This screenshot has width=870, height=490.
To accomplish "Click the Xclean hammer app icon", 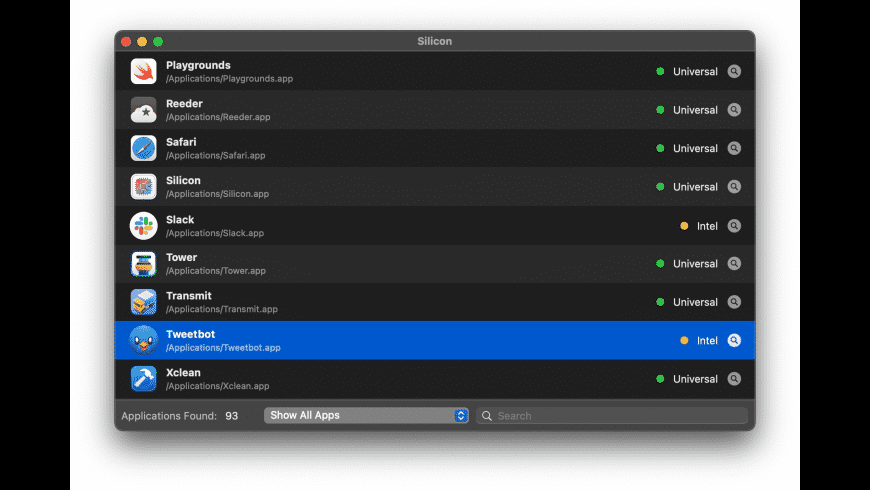I will (143, 378).
